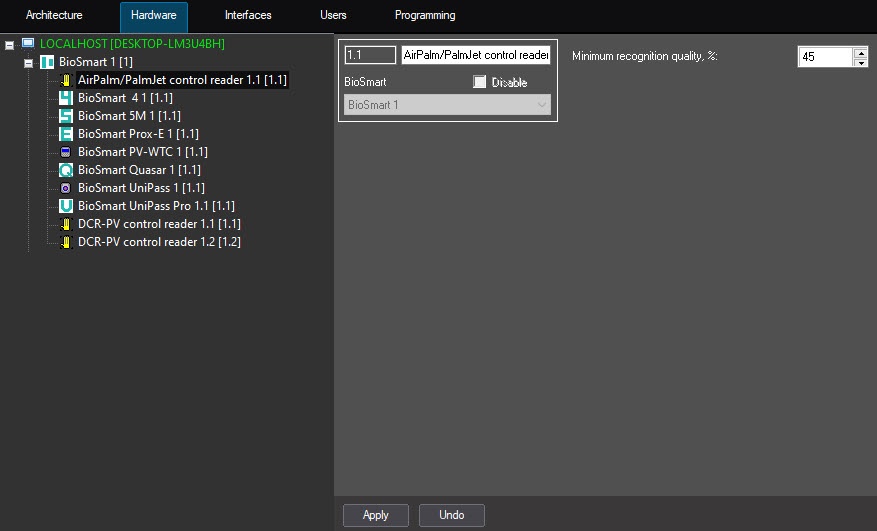Select BioSmart 4 1 [1.1] label
Screen dimensions: 877x531
point(125,98)
